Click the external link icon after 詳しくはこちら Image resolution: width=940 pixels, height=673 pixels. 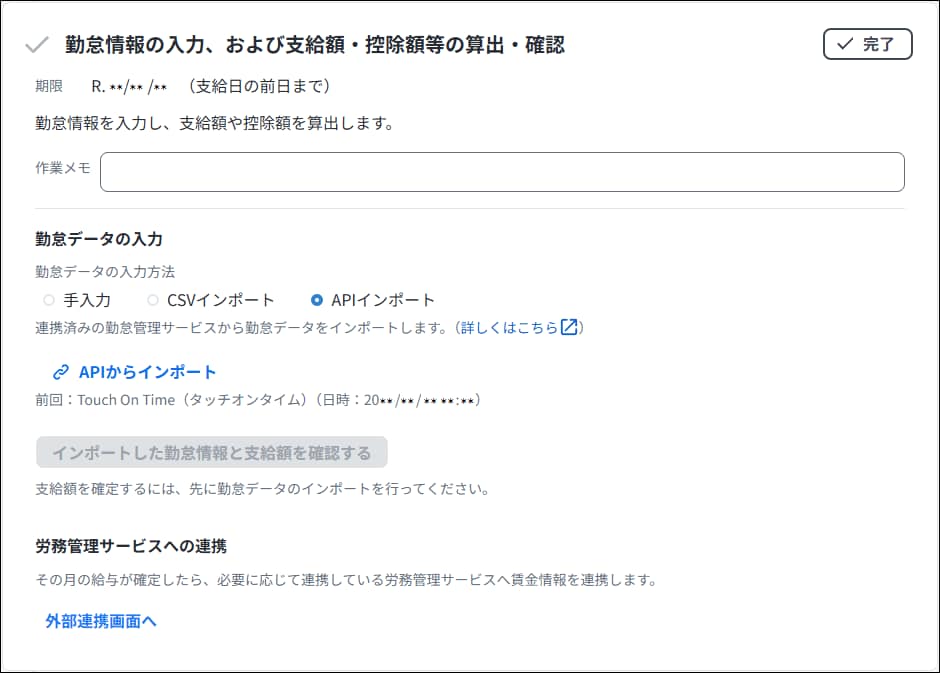[569, 327]
